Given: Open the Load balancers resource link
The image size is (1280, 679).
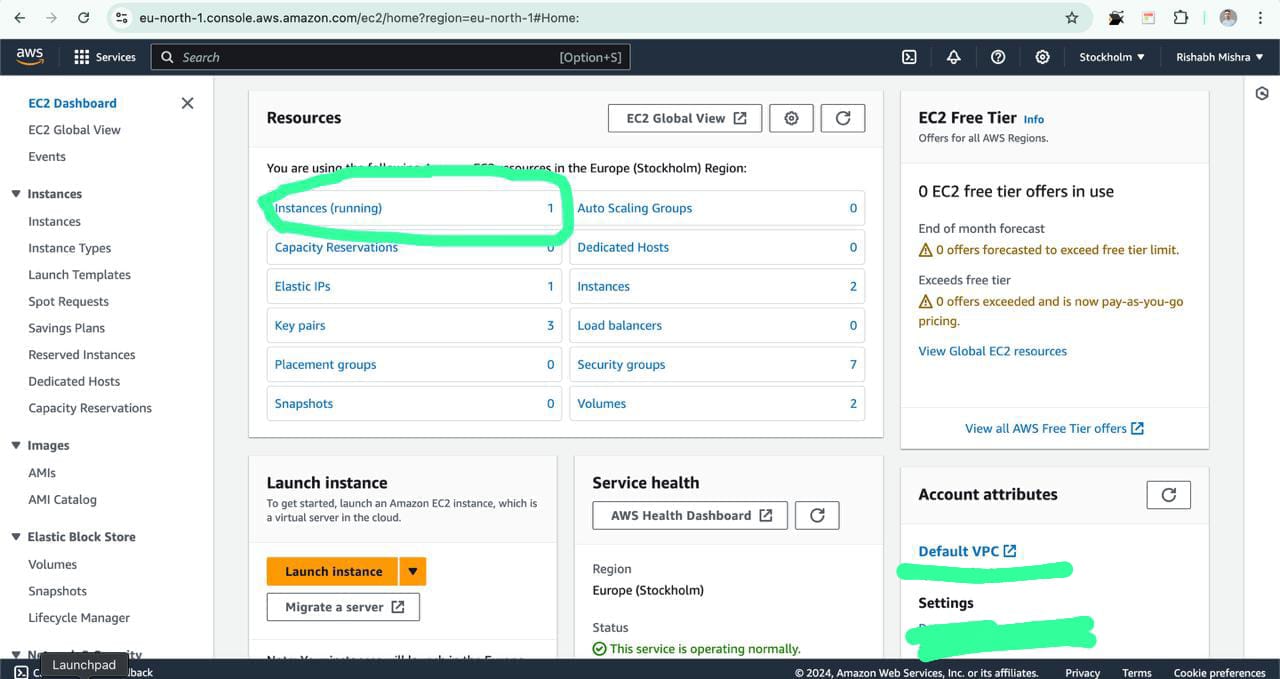Looking at the screenshot, I should click(x=619, y=325).
